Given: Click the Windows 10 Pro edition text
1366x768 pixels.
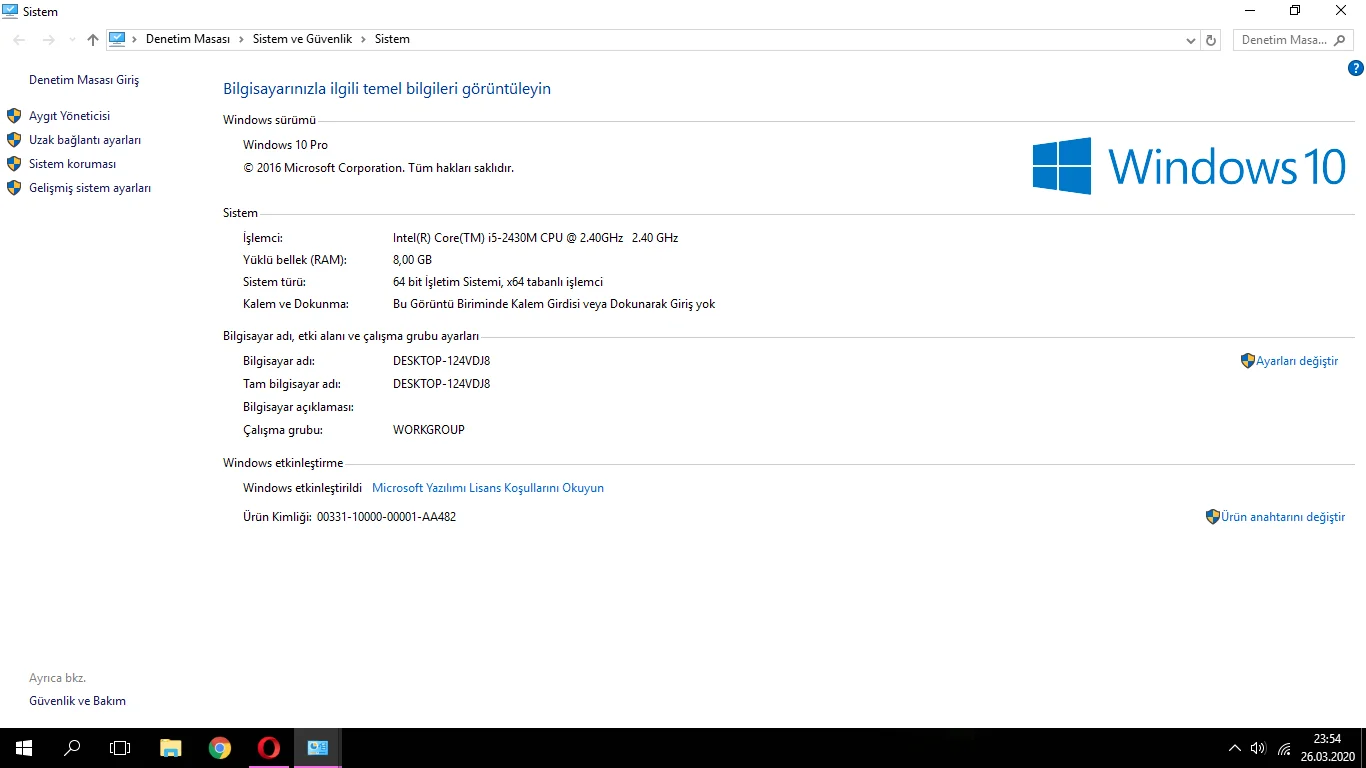Looking at the screenshot, I should pos(285,145).
